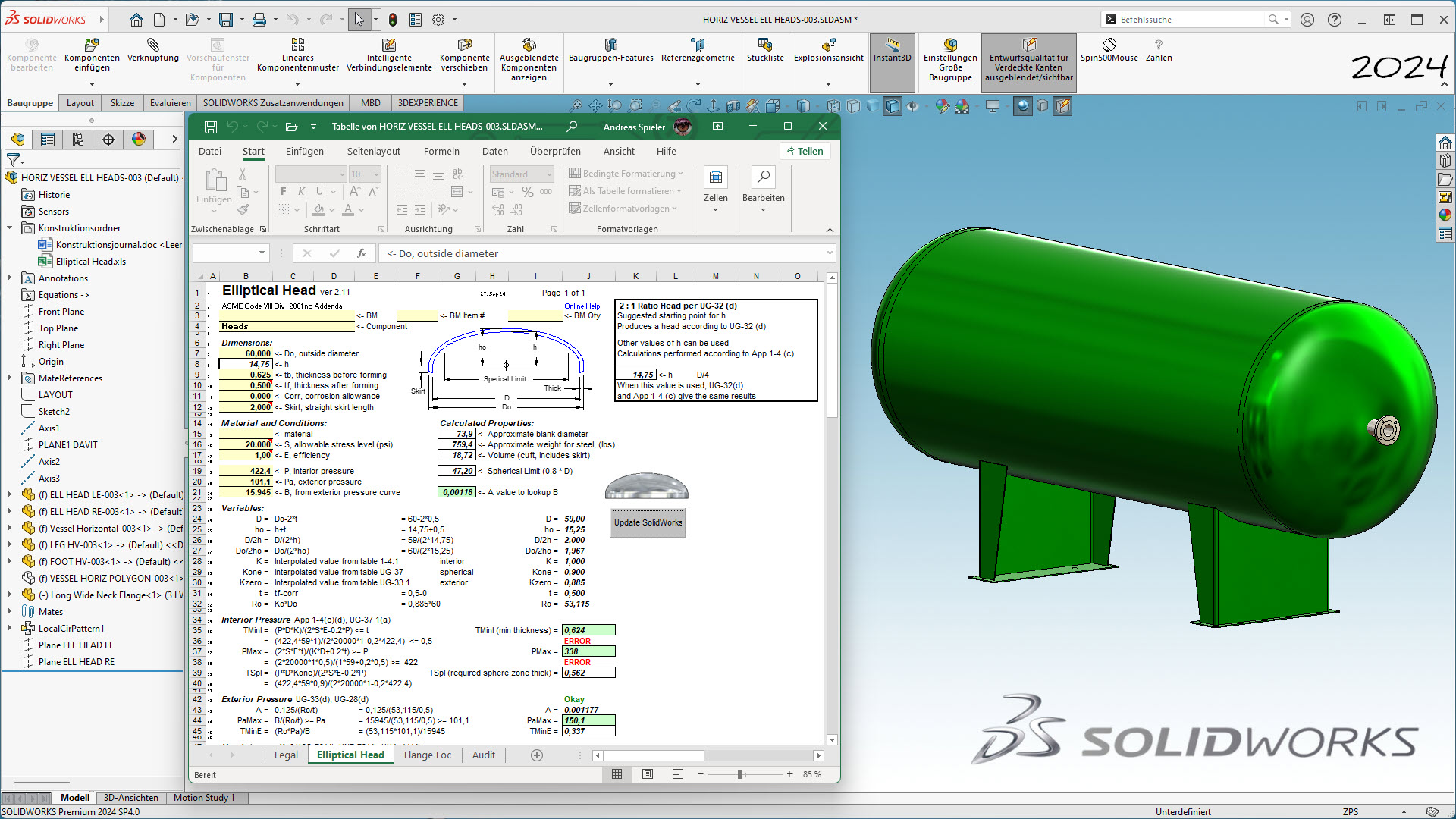Open SolidWorks options gear icon
This screenshot has height=819, width=1456.
click(x=438, y=20)
